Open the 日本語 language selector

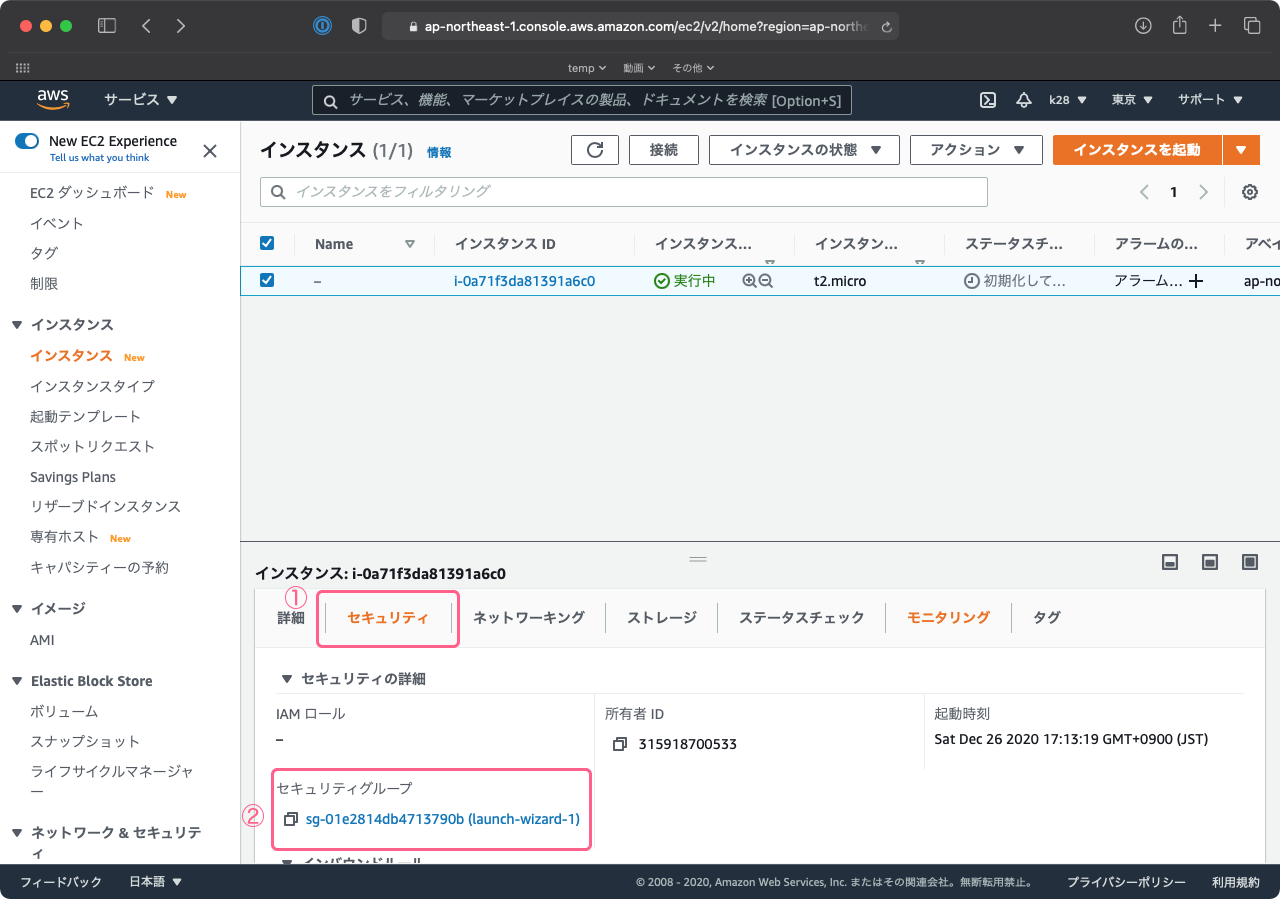[156, 882]
